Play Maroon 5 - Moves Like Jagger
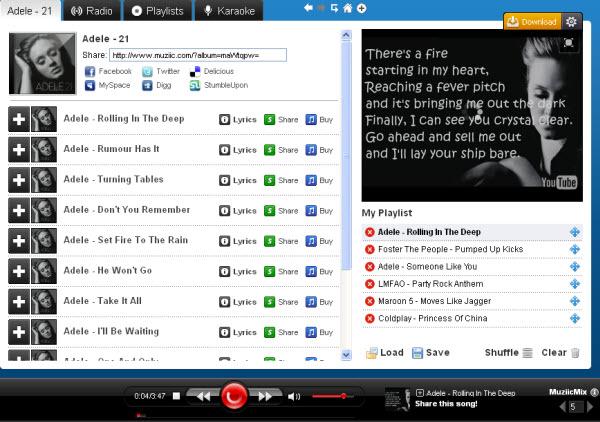This screenshot has height=422, width=600. pyautogui.click(x=434, y=301)
